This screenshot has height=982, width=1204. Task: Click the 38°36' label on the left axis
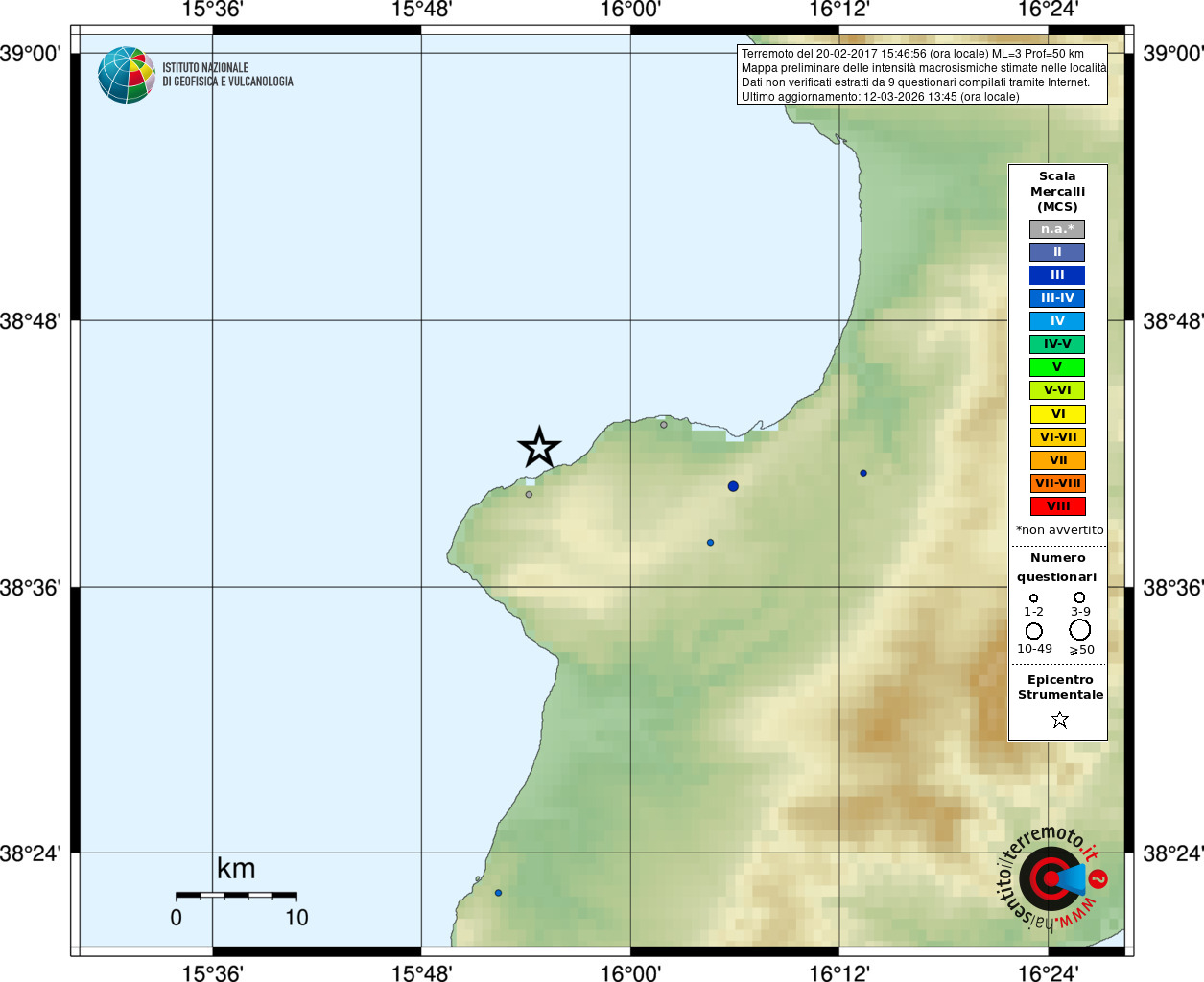[x=30, y=587]
